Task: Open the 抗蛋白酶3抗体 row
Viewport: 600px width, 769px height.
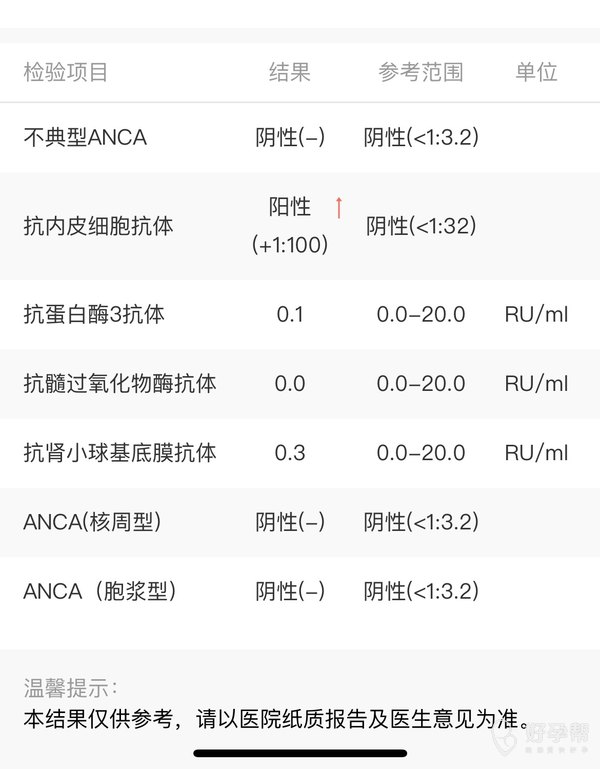Action: [x=94, y=315]
